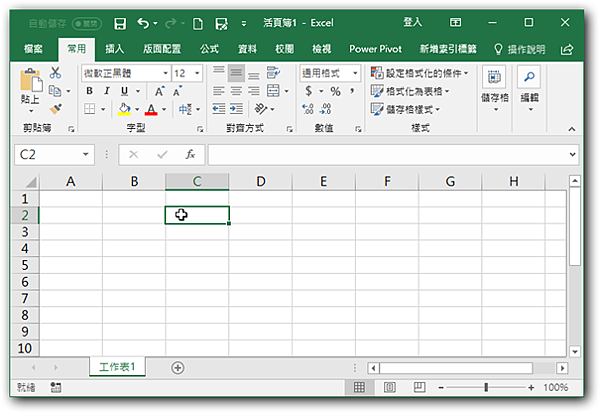Apply currency dollar format
600x413 pixels.
tap(309, 91)
